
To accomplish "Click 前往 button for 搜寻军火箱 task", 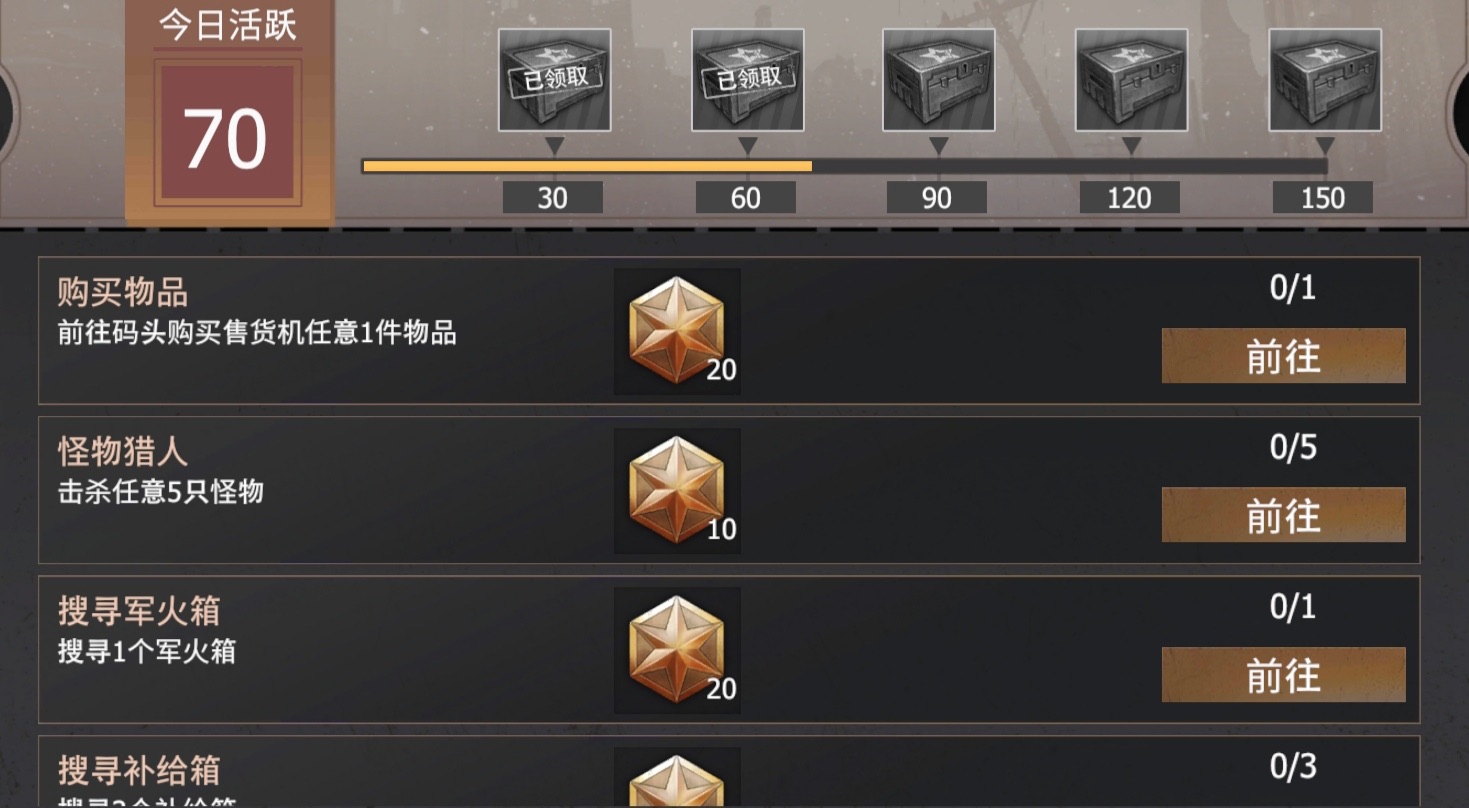I will 1284,675.
